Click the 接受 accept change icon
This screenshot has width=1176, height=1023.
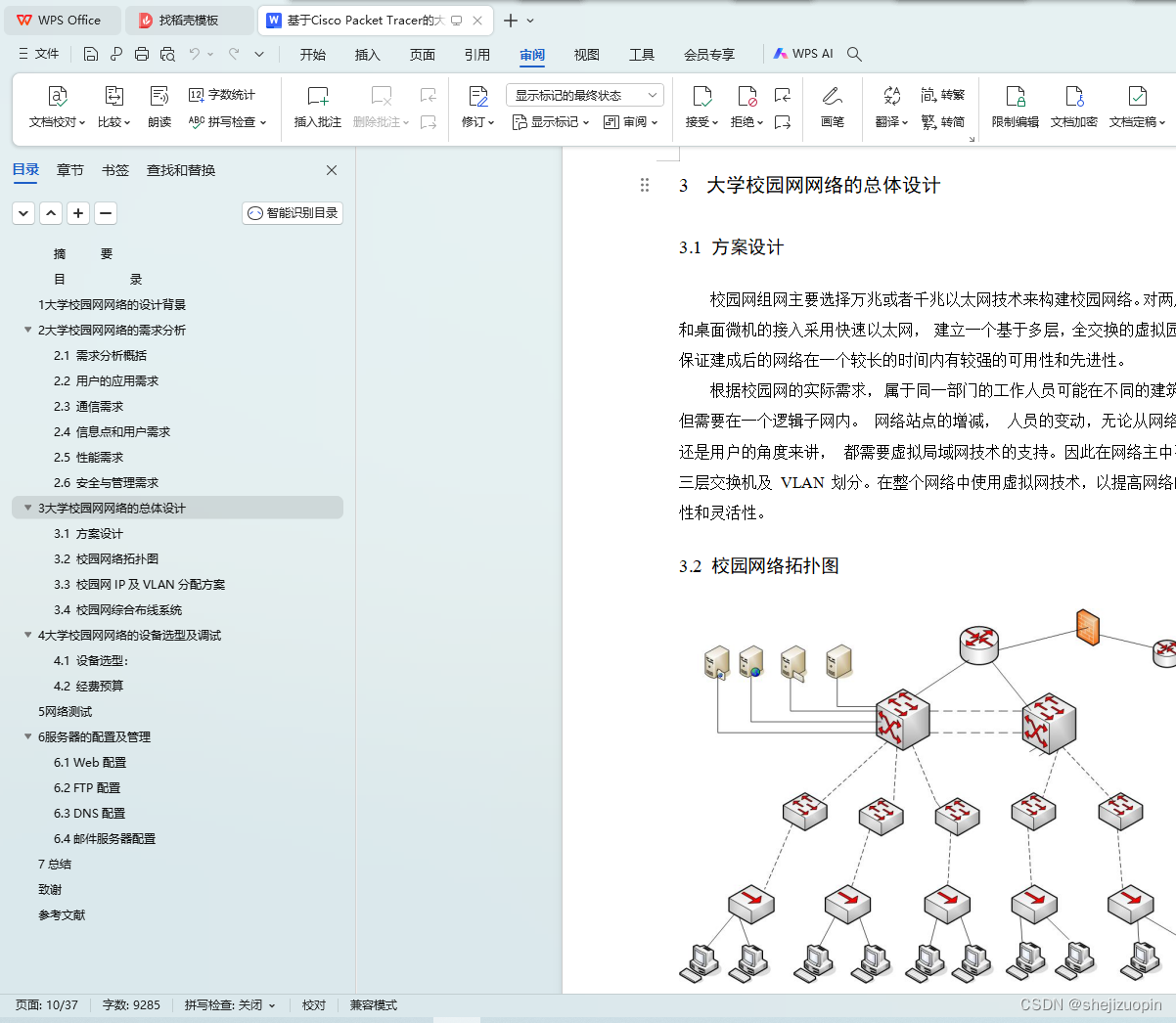point(702,96)
